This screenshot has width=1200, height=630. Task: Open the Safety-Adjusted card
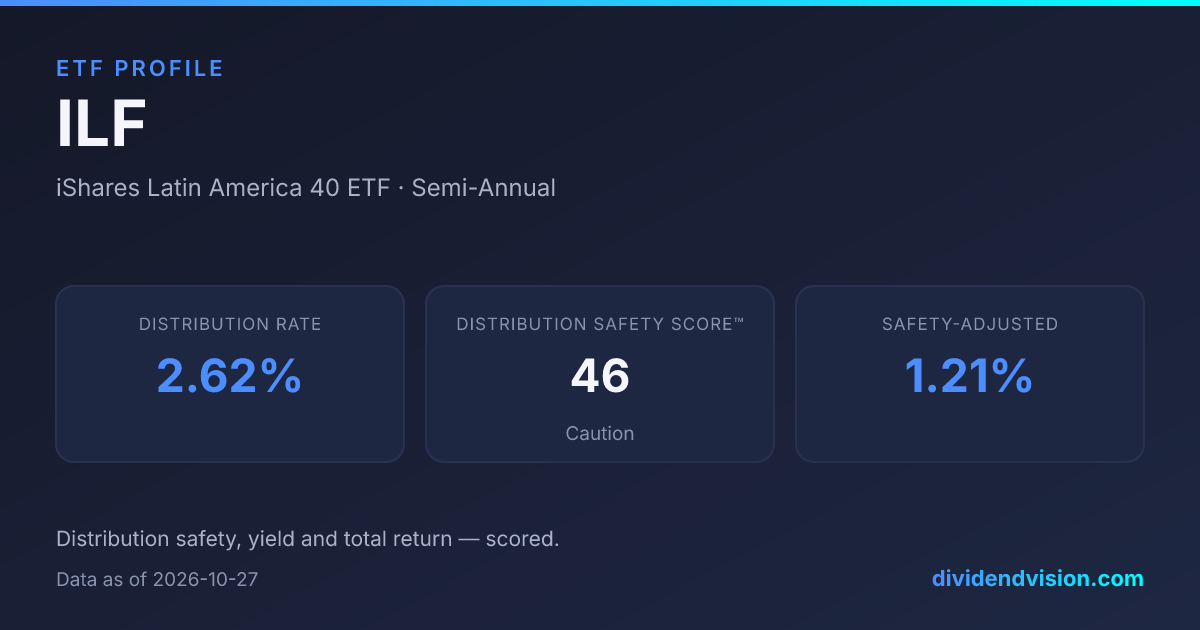click(970, 374)
